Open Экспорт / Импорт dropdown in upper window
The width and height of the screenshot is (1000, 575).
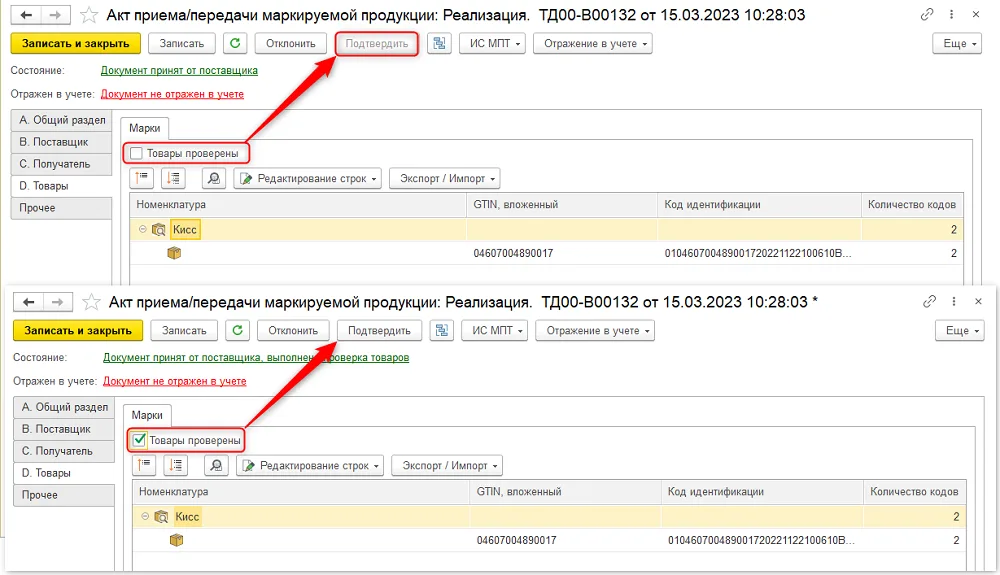(x=445, y=178)
